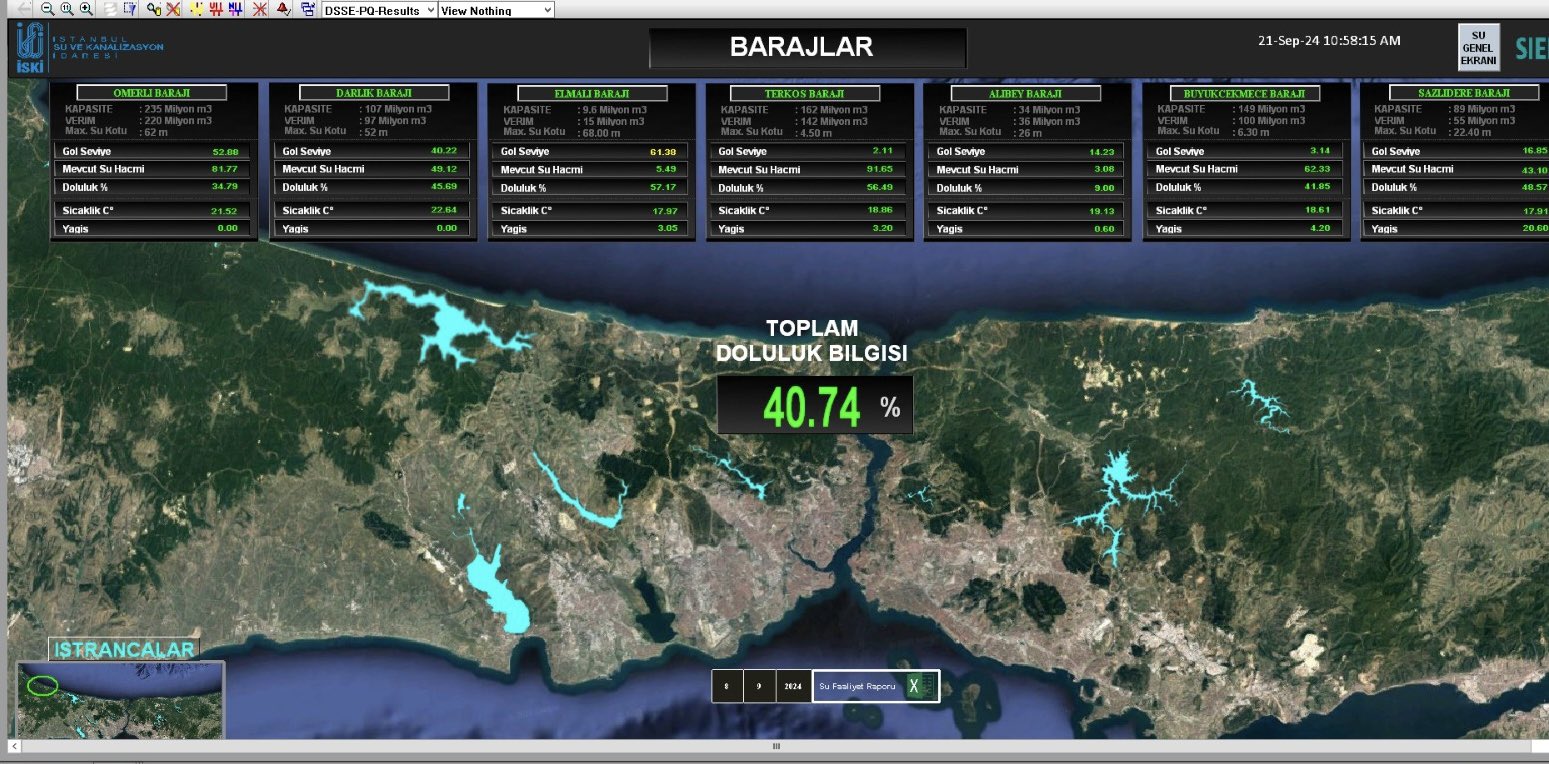Click the zoom out magnifier icon

tap(47, 9)
